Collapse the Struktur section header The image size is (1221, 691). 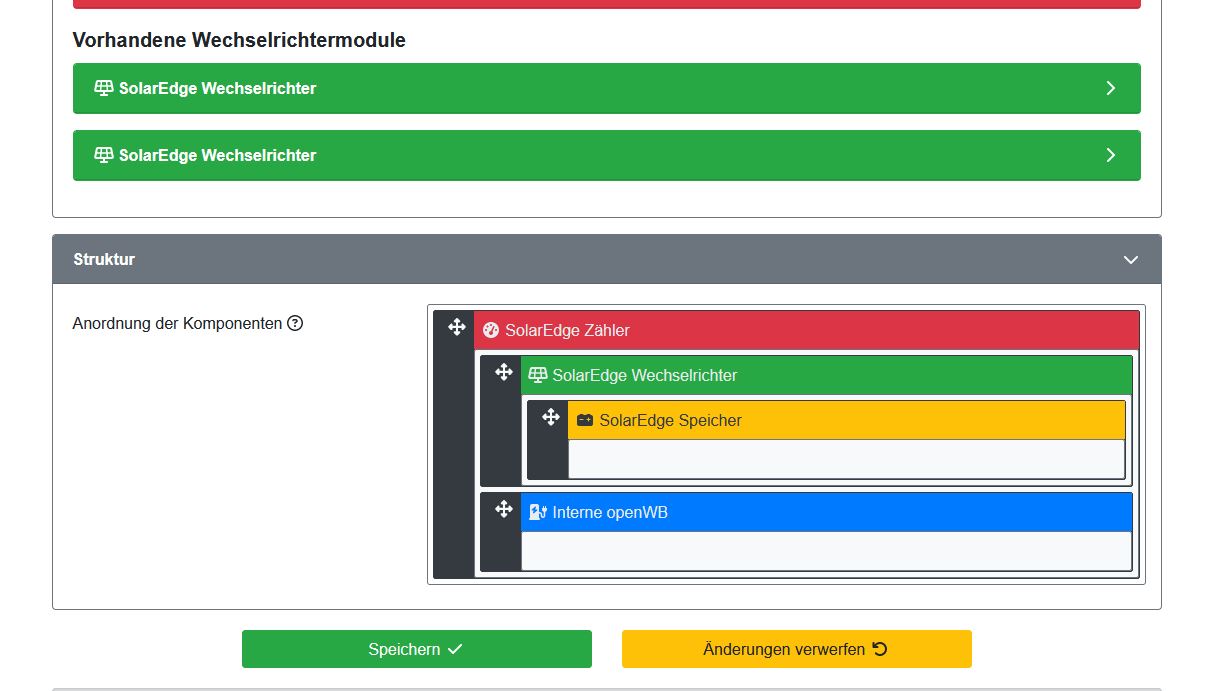[x=606, y=259]
